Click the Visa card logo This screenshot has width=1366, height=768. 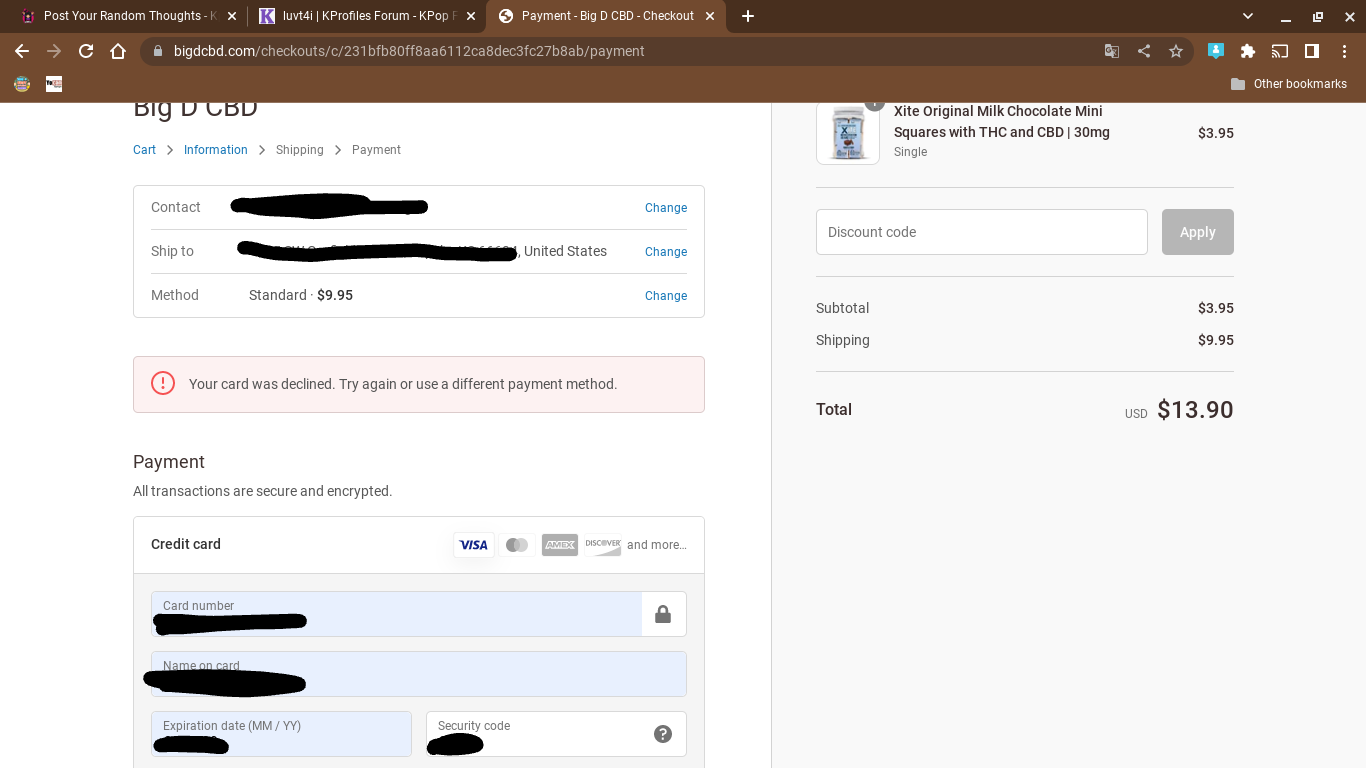474,545
